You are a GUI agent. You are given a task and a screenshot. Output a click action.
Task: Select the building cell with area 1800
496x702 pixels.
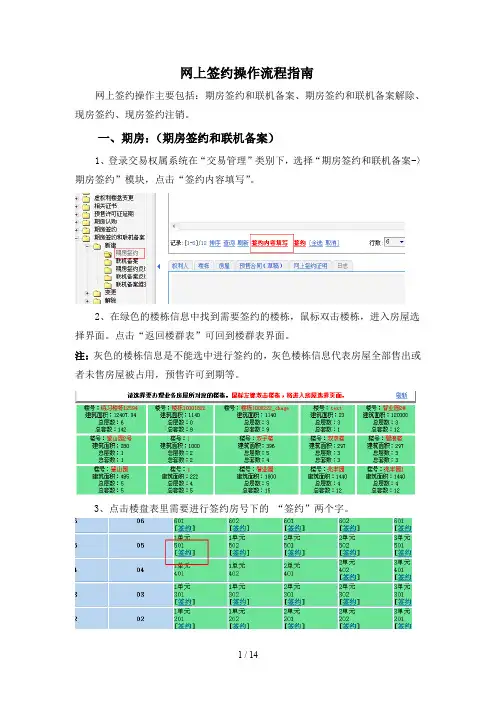click(x=257, y=480)
